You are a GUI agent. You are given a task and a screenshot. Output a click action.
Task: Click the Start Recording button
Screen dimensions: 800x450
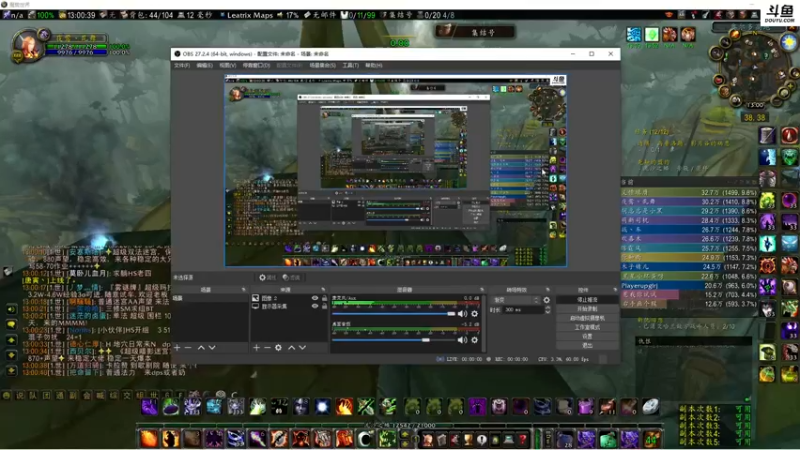(587, 309)
